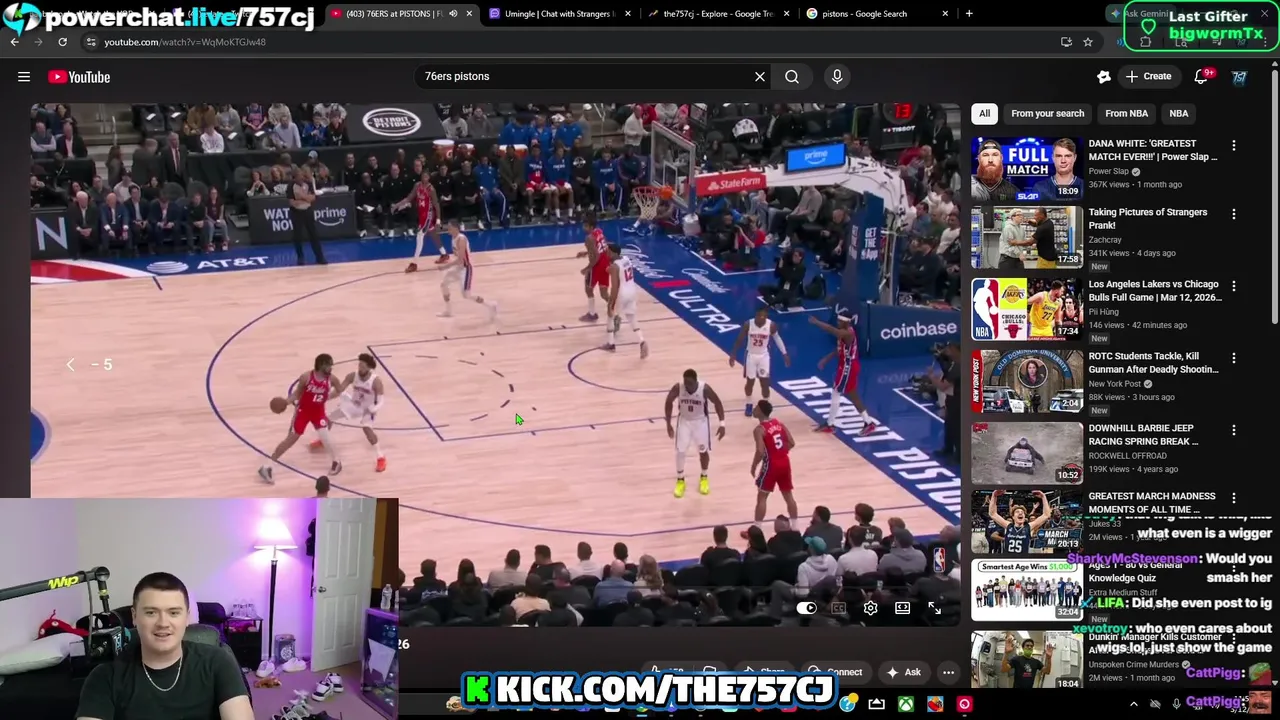
Task: Click the Create button
Action: (x=1148, y=76)
